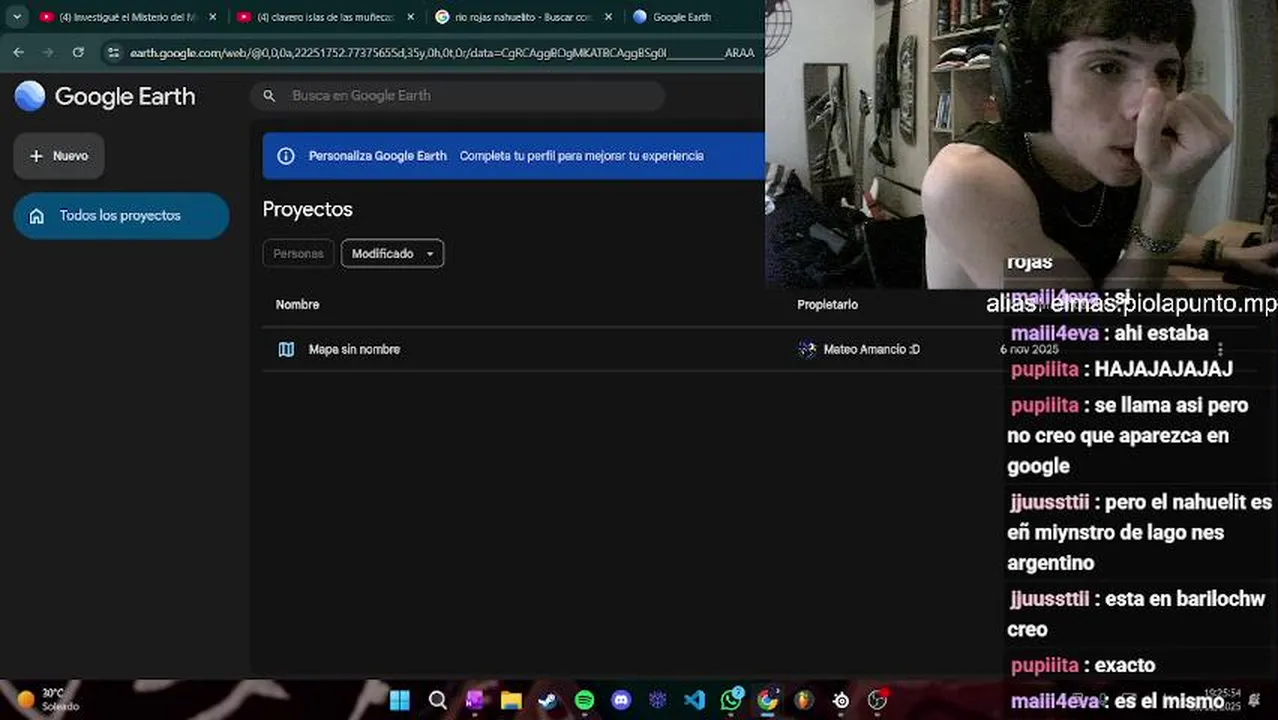Click the Personas filter chip
Screen dimensions: 1278x720
tap(298, 254)
